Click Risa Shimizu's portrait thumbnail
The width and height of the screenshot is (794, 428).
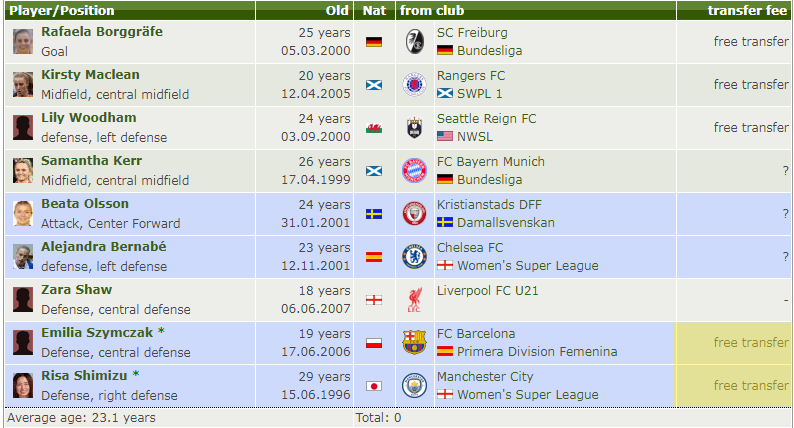23,386
